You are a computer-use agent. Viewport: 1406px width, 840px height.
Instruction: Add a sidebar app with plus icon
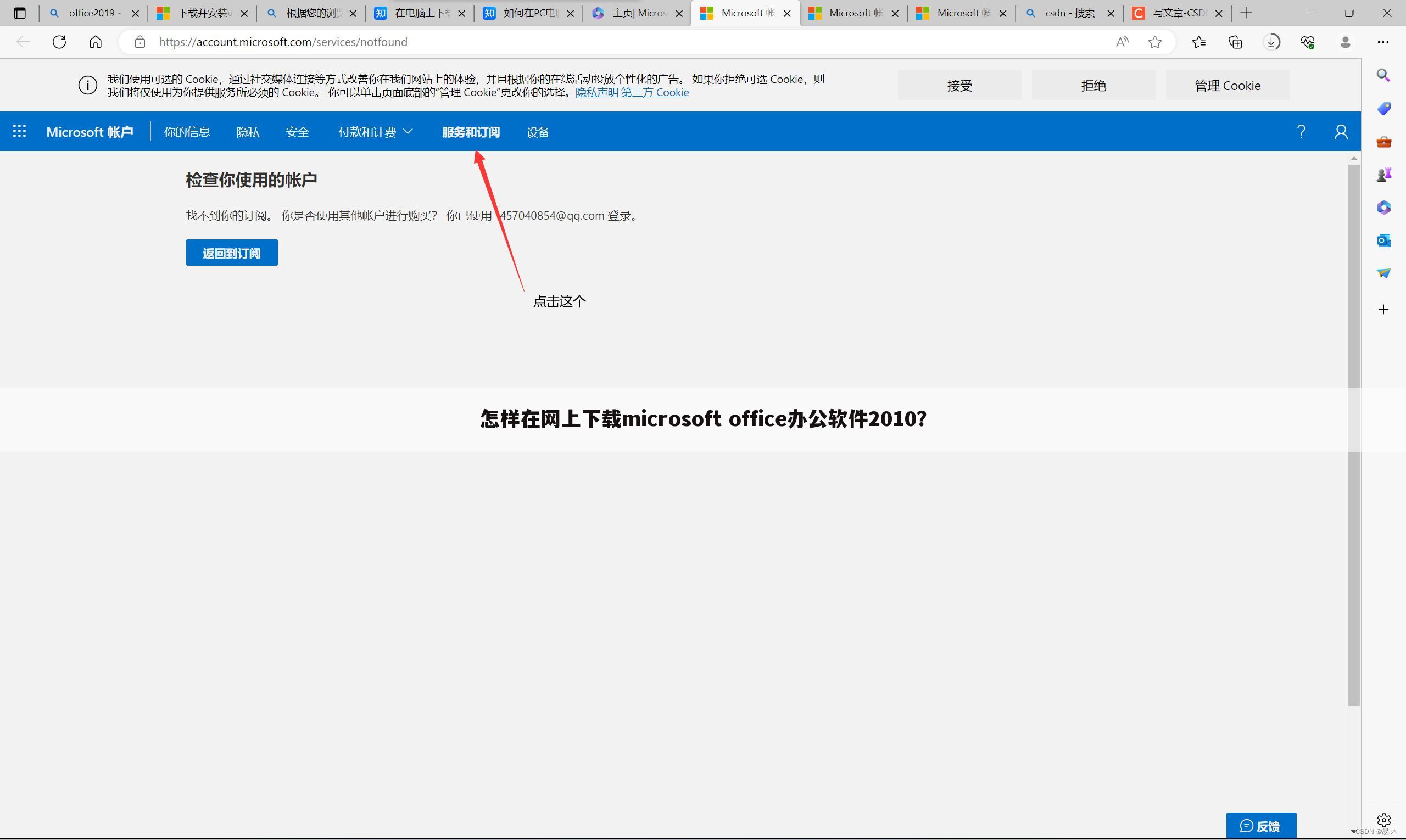point(1383,309)
